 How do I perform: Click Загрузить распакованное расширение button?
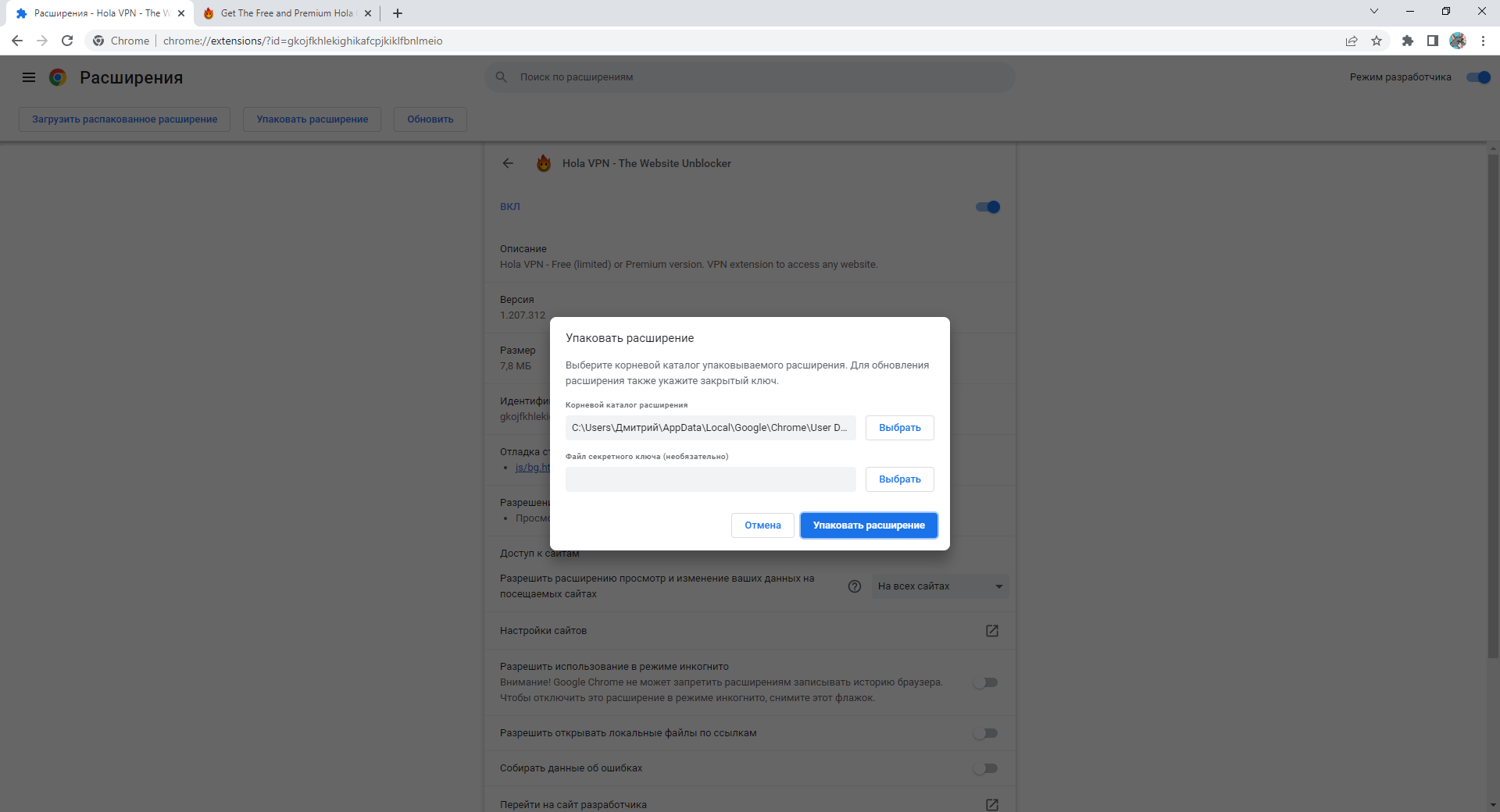coord(125,119)
